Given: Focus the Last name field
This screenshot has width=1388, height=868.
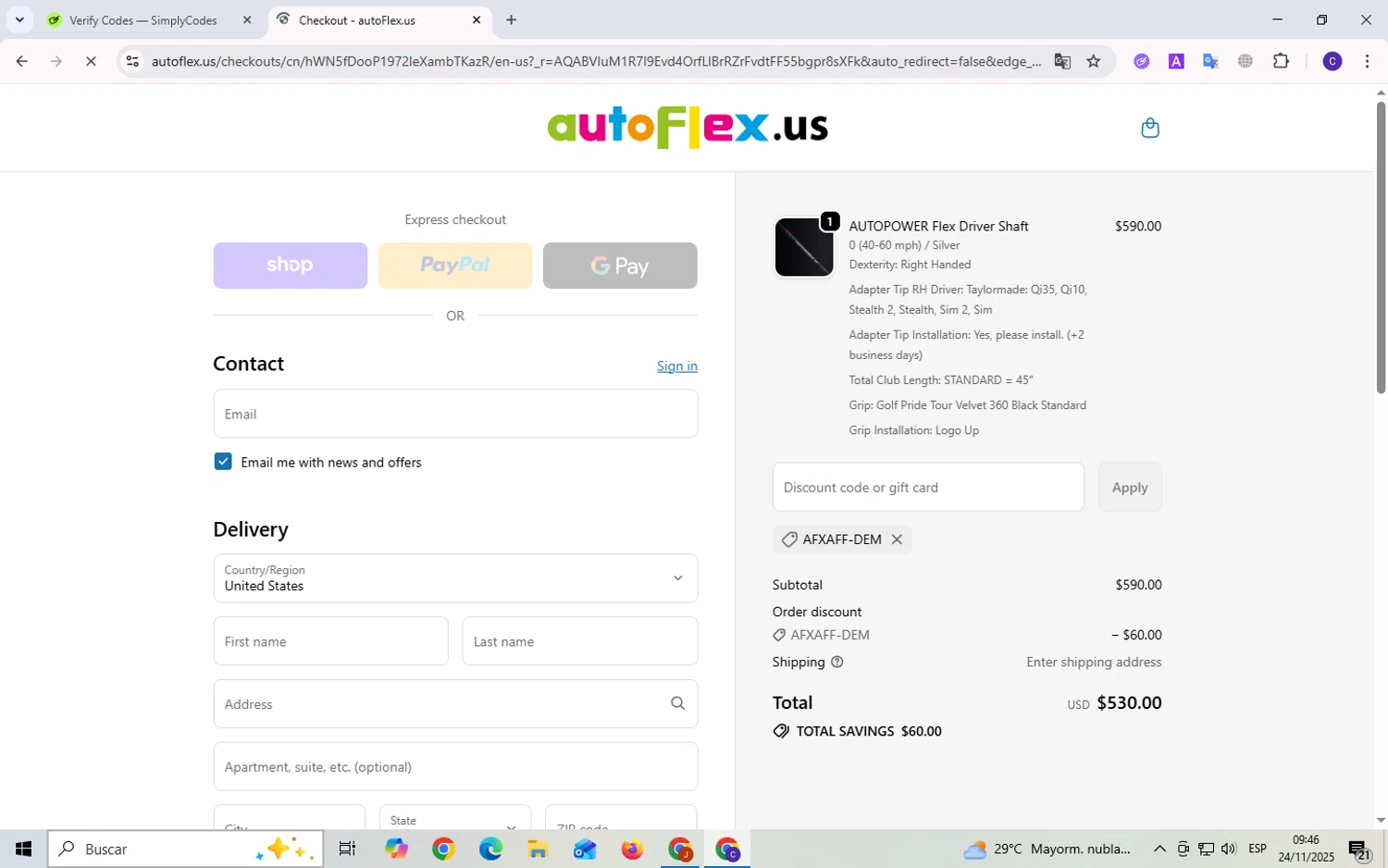Looking at the screenshot, I should pyautogui.click(x=580, y=641).
